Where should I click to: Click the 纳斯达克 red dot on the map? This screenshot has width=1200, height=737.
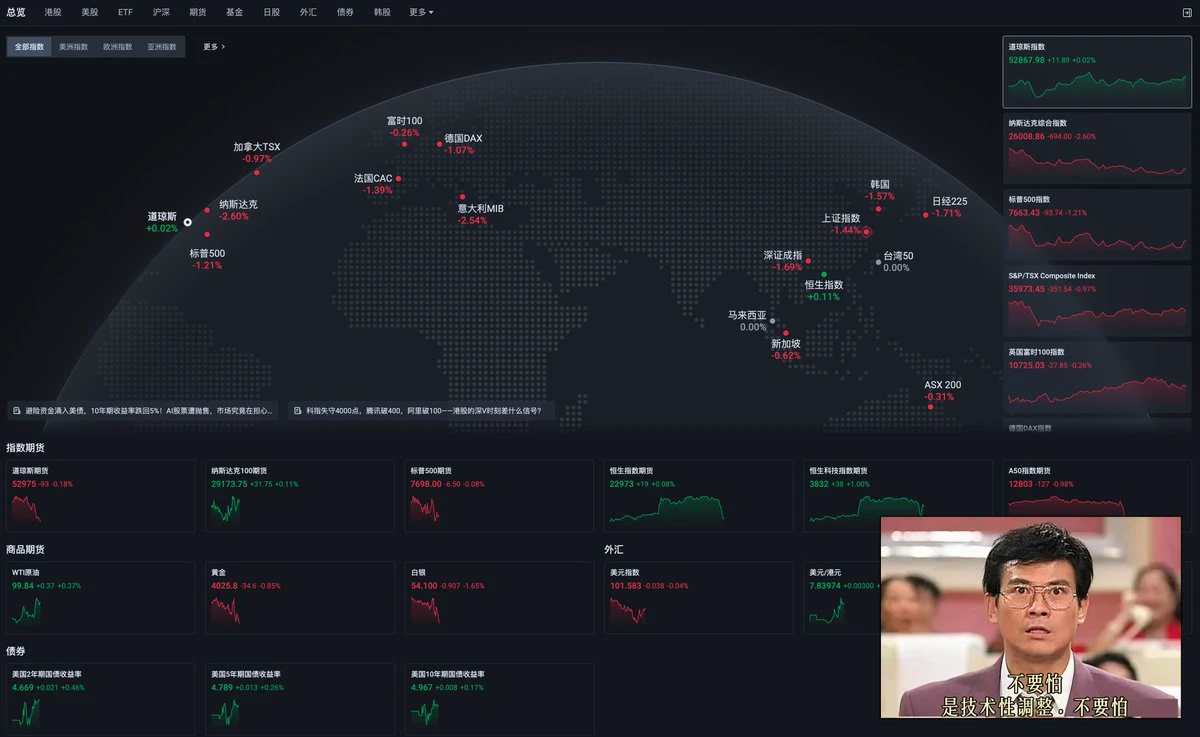click(x=207, y=210)
